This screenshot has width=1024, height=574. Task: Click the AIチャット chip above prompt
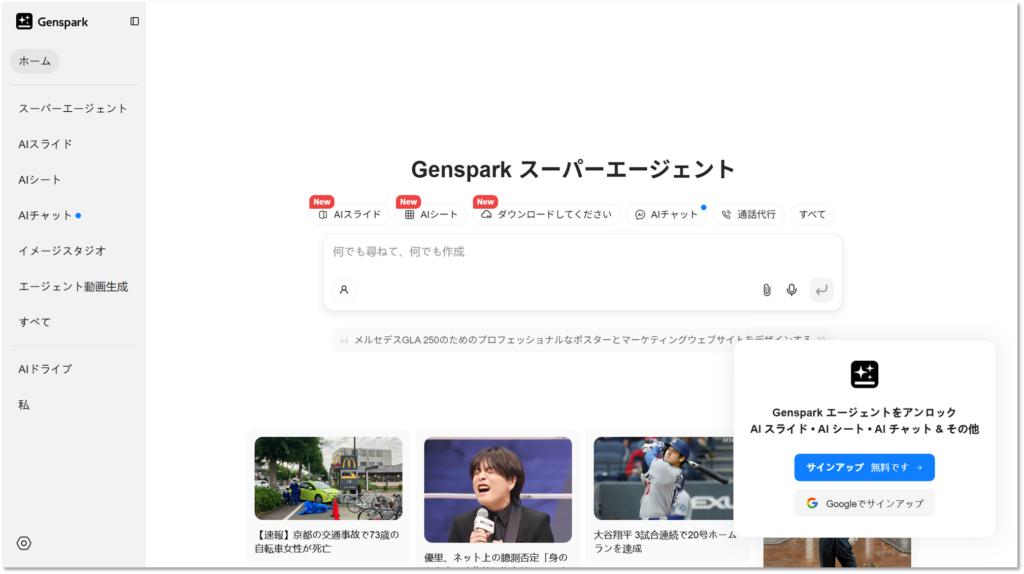tap(667, 214)
